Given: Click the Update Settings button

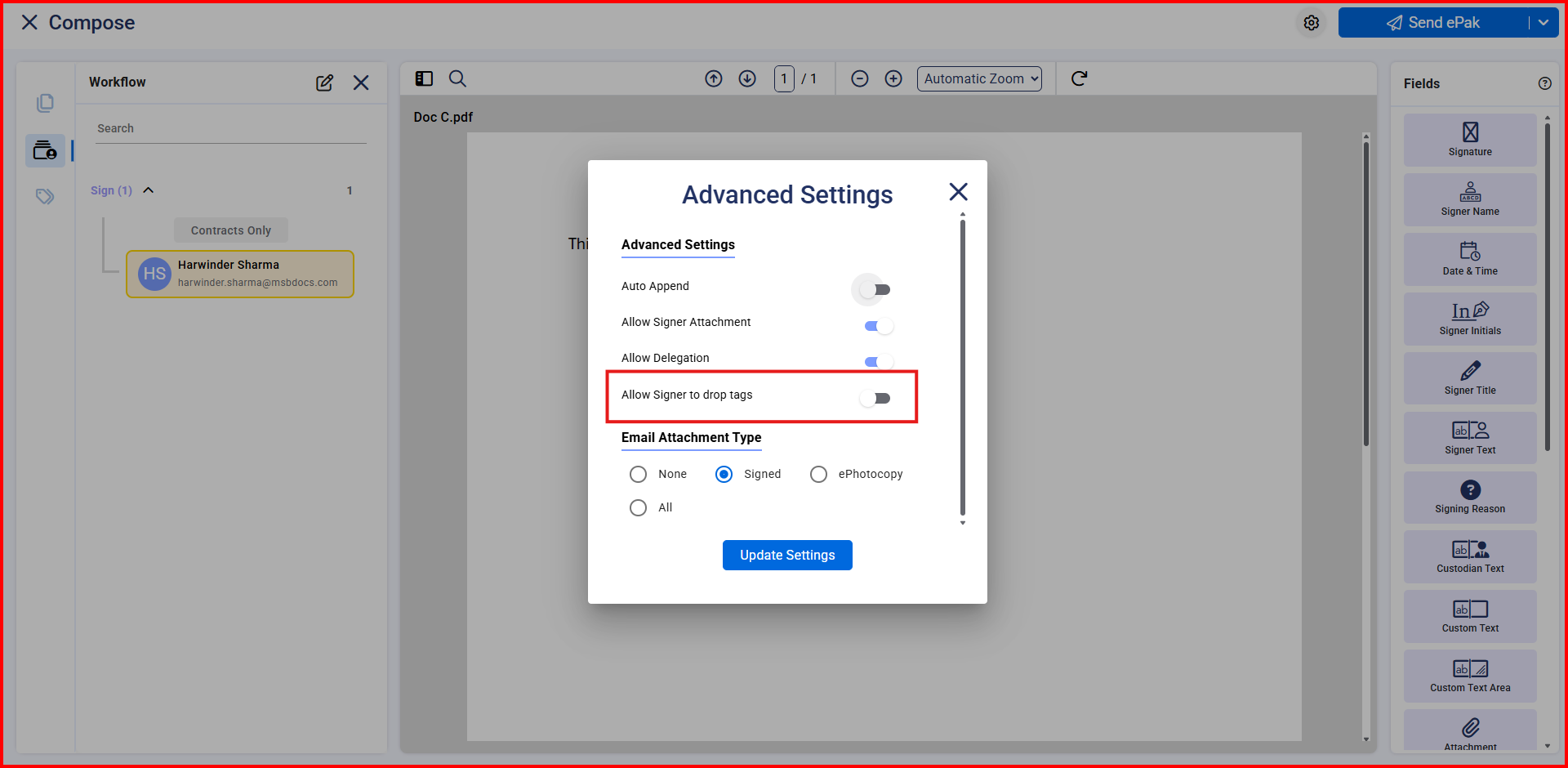Looking at the screenshot, I should pyautogui.click(x=786, y=555).
